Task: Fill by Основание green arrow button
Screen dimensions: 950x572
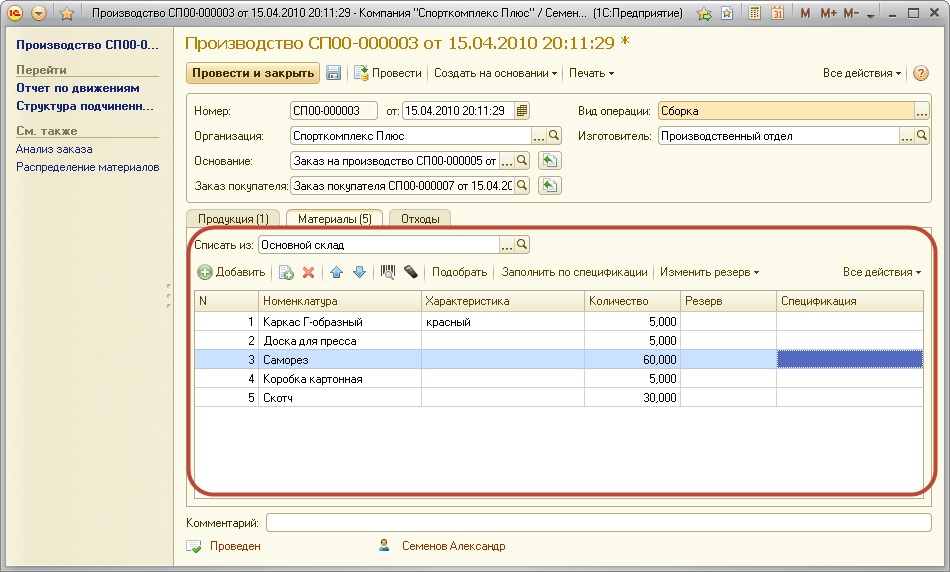Action: (x=550, y=161)
